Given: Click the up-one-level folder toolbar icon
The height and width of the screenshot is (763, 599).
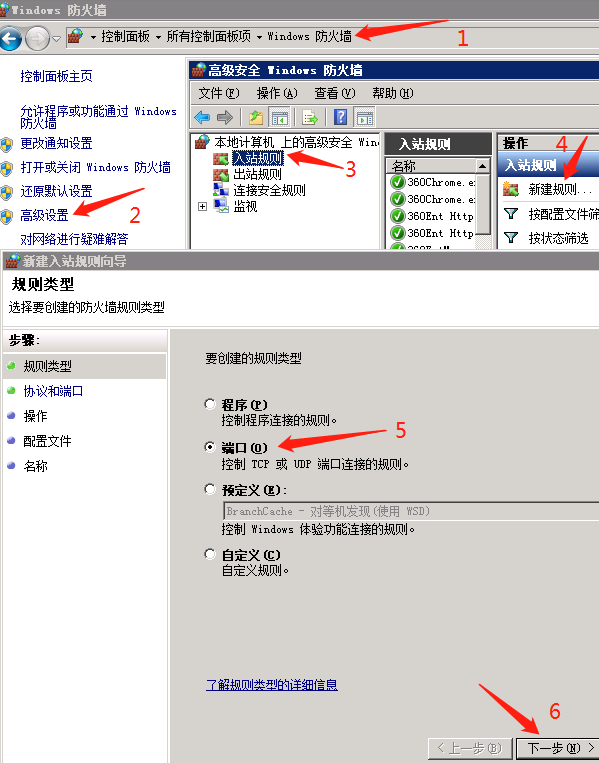Looking at the screenshot, I should pyautogui.click(x=256, y=117).
